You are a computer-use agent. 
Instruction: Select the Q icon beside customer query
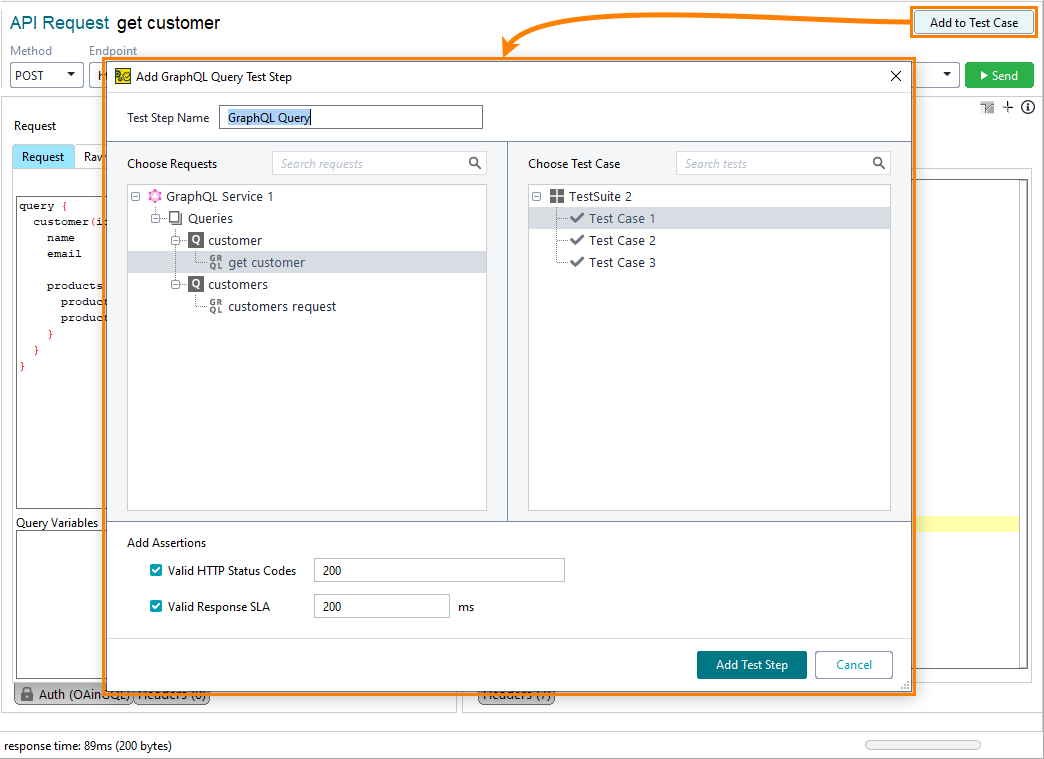point(197,240)
